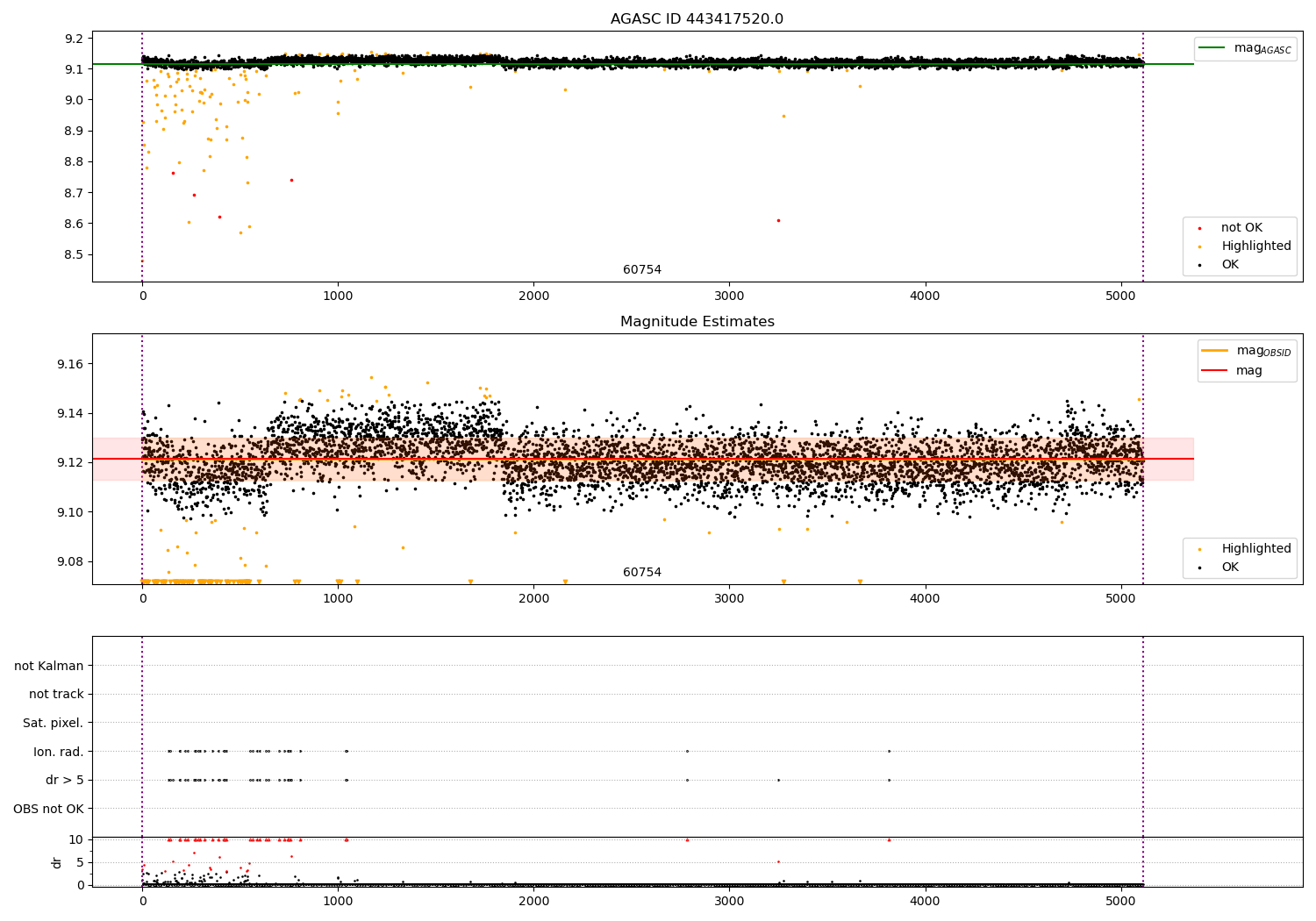Click 'Highlighted' legend entry in top plot
Screen dimensions: 1316x921
(1256, 246)
